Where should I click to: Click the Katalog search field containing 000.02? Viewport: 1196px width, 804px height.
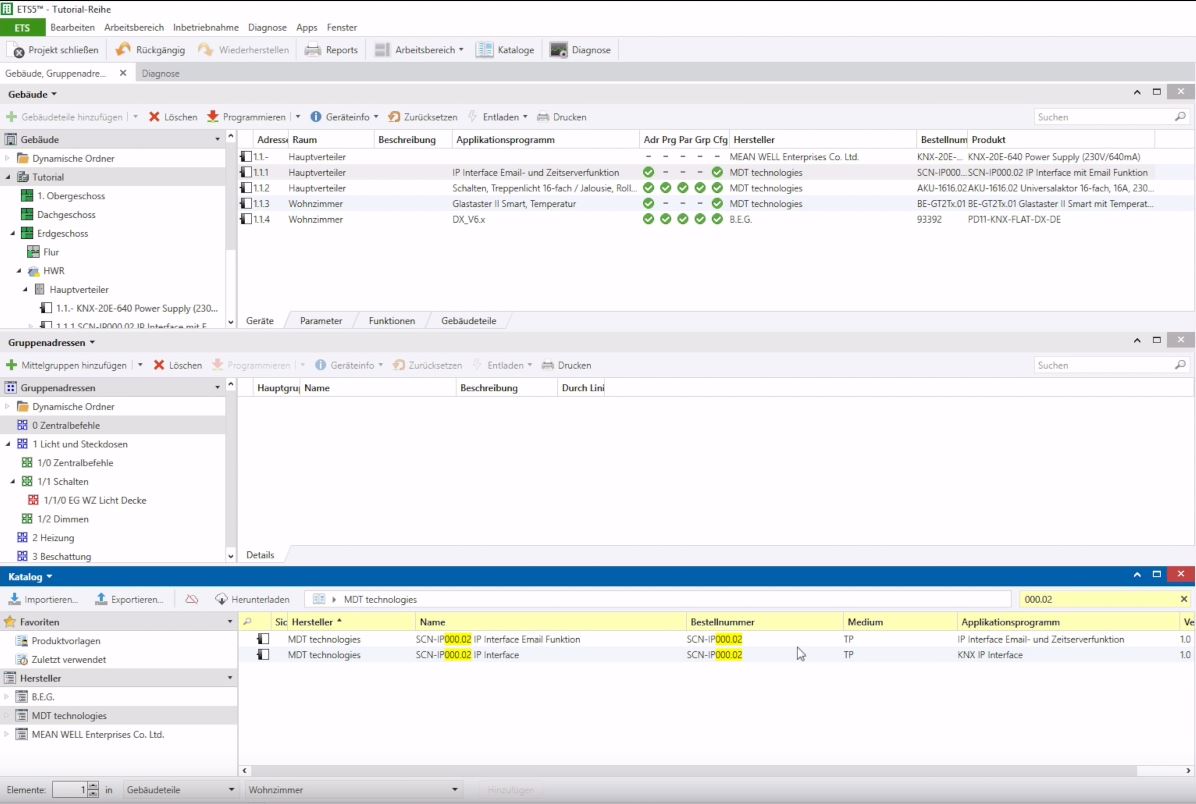point(1096,600)
